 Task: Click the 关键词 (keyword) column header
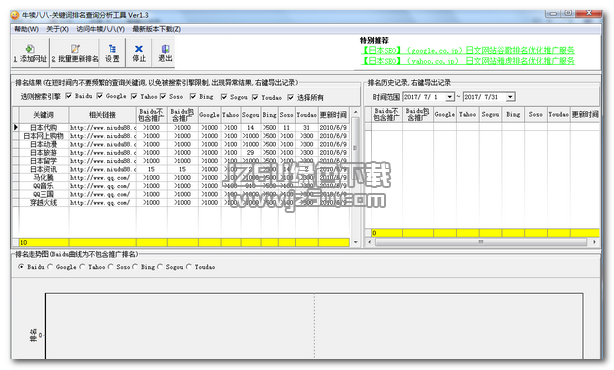pyautogui.click(x=43, y=115)
